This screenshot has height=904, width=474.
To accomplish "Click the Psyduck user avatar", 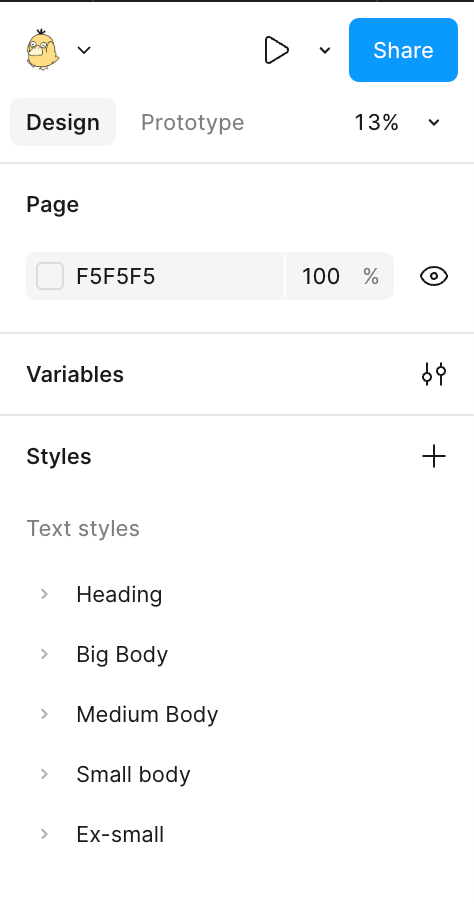I will [x=42, y=50].
